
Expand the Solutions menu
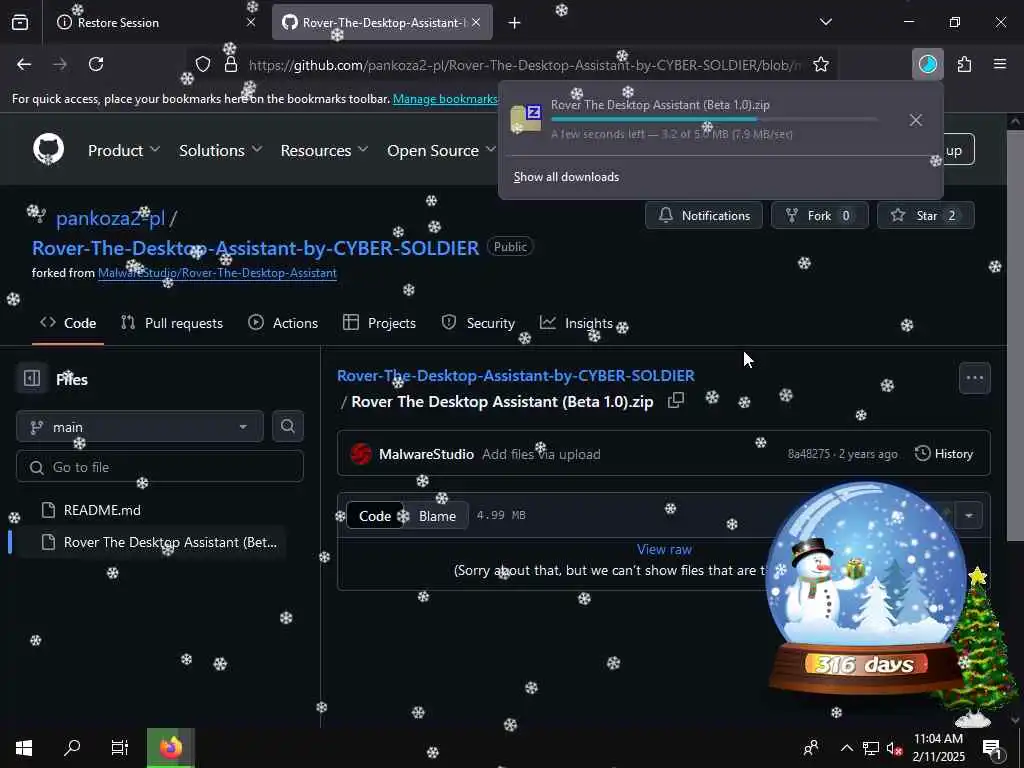221,150
